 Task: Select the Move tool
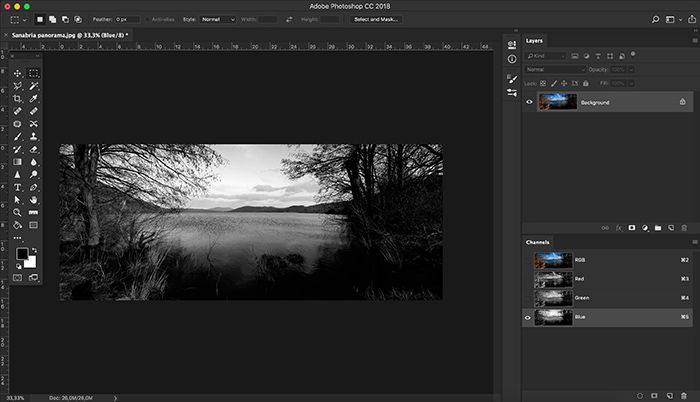click(17, 73)
